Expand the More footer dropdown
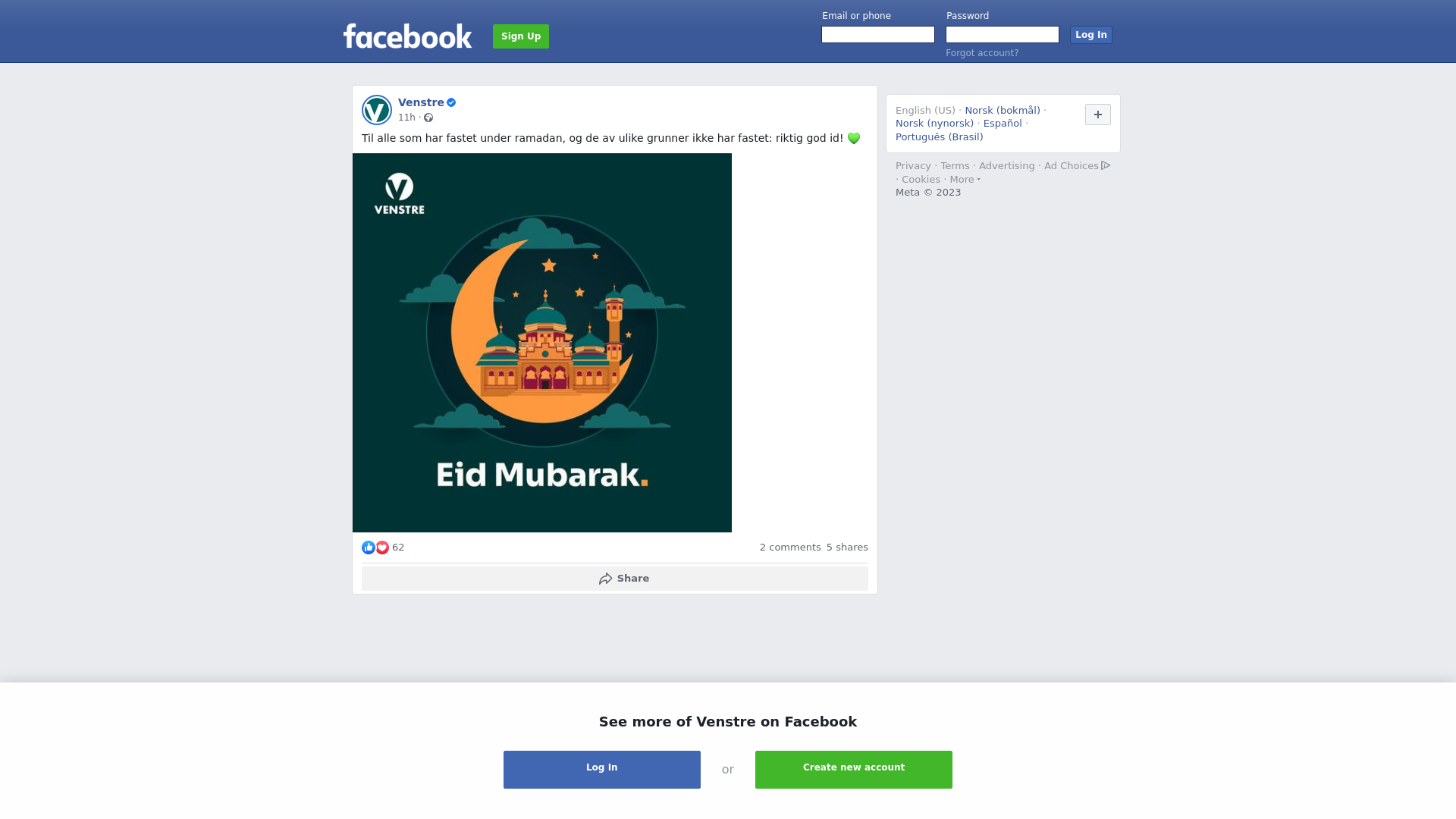Screen dimensions: 1456x819 (x=965, y=180)
